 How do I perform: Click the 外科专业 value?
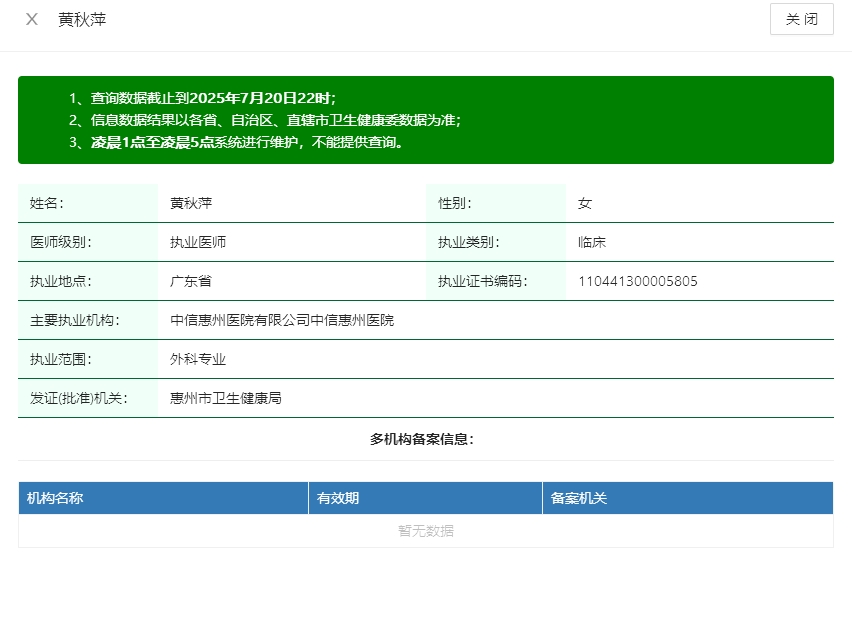198,359
